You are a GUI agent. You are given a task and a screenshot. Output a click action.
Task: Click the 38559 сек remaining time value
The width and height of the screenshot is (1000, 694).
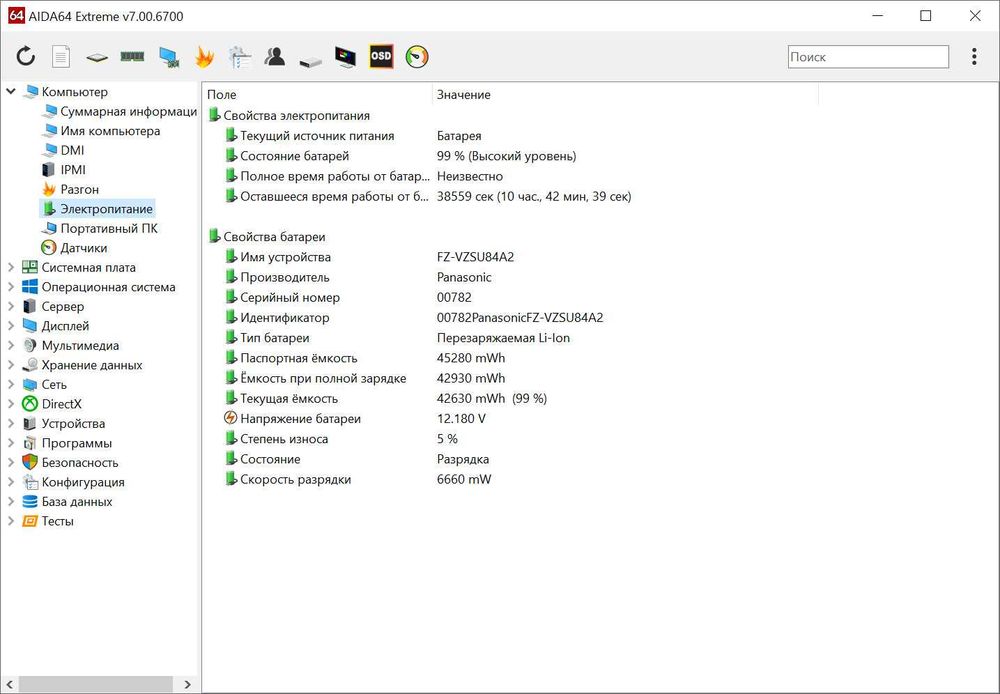534,196
